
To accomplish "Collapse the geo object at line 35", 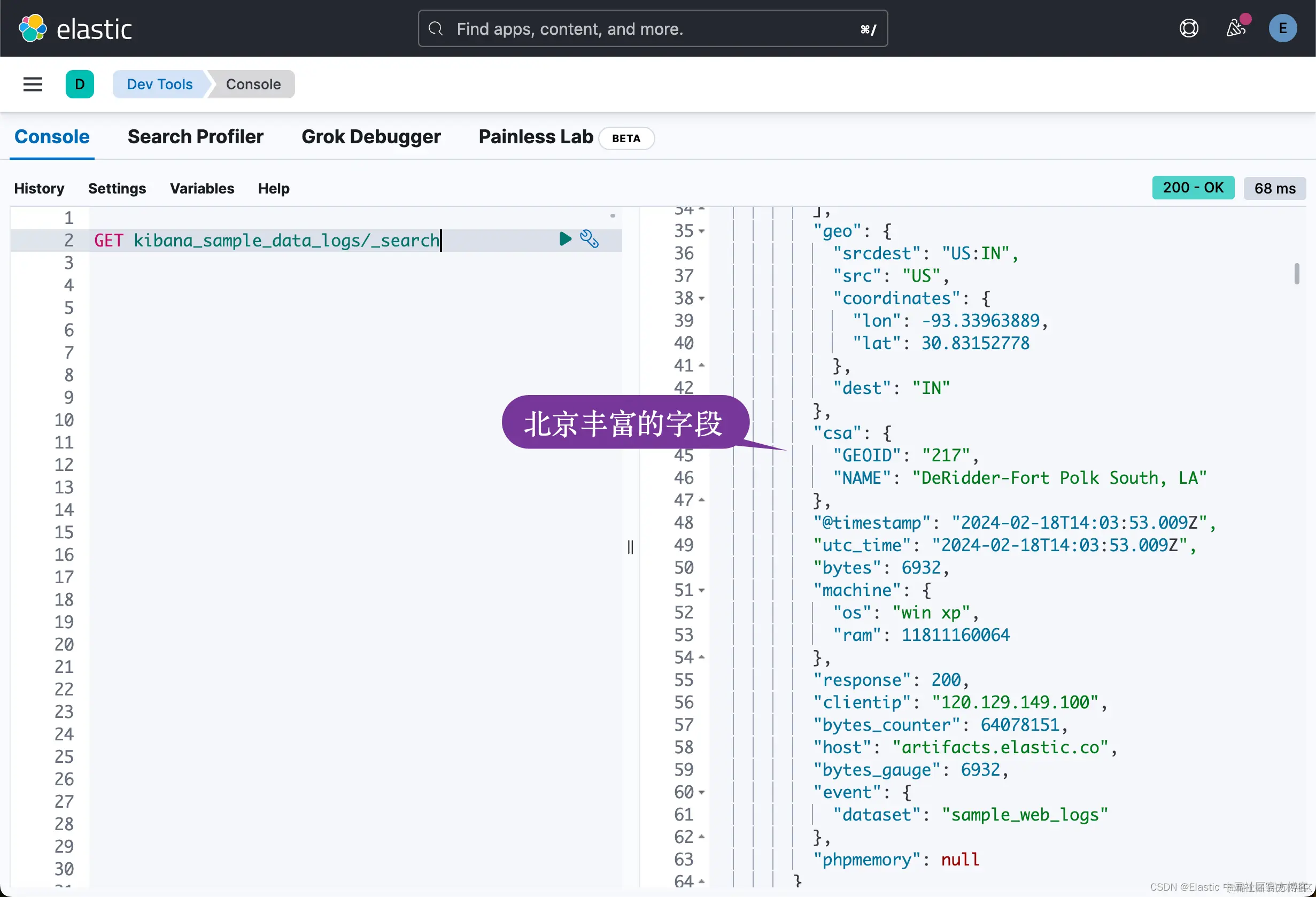I will tap(702, 231).
